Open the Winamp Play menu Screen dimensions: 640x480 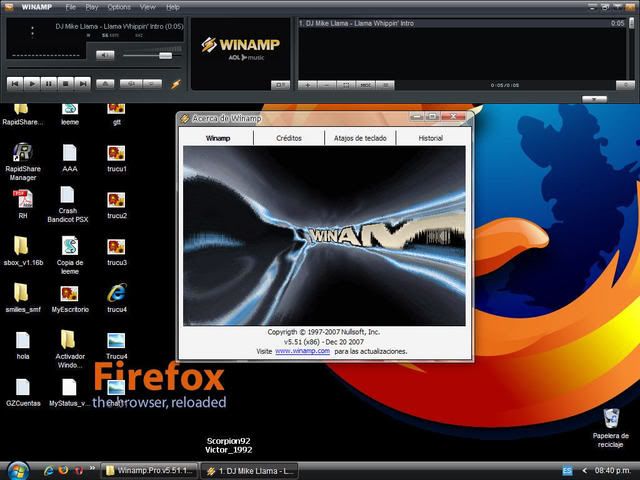[92, 7]
